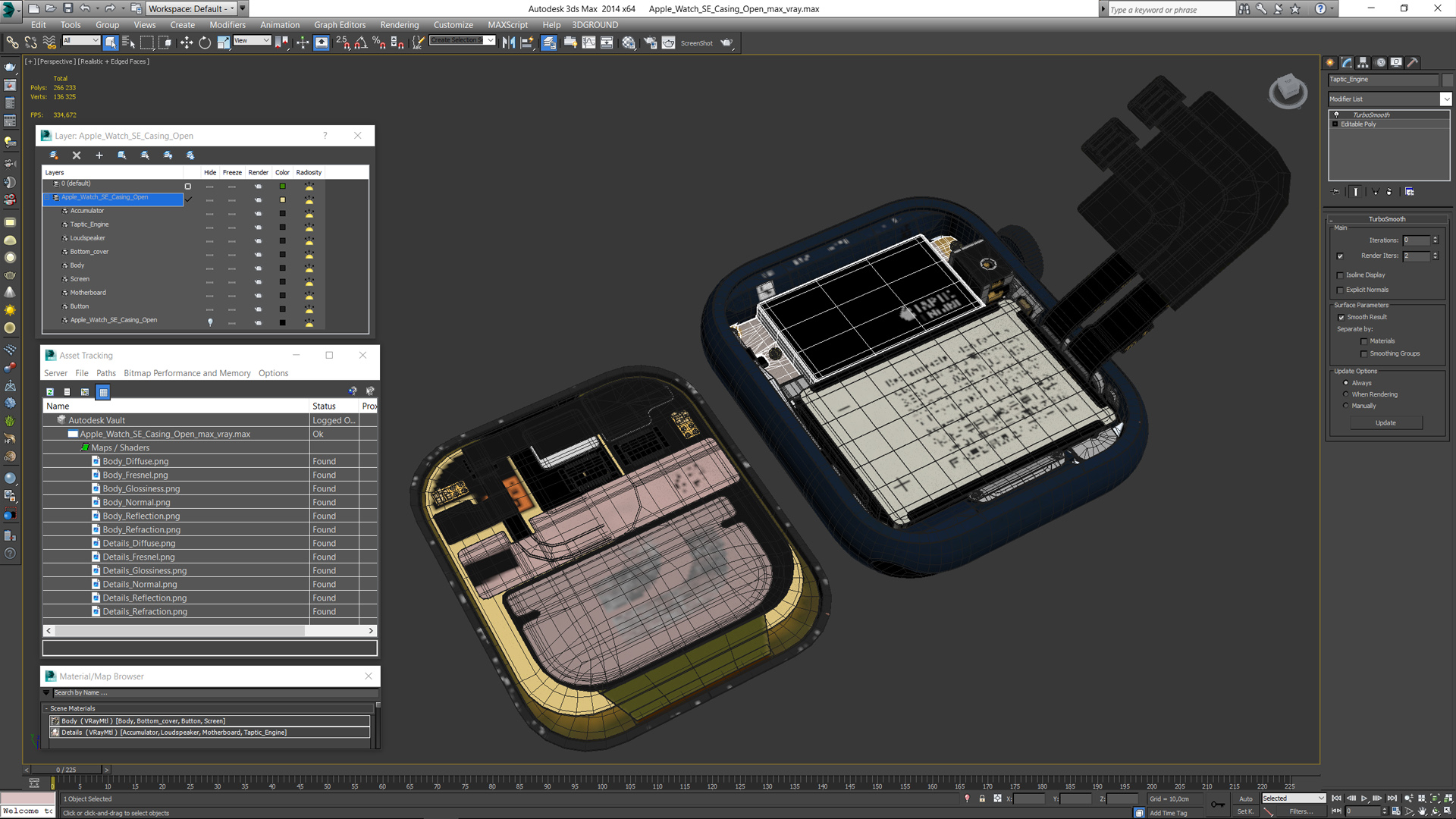This screenshot has height=819, width=1456.
Task: Switch to the Utilities command panel
Action: [1412, 63]
